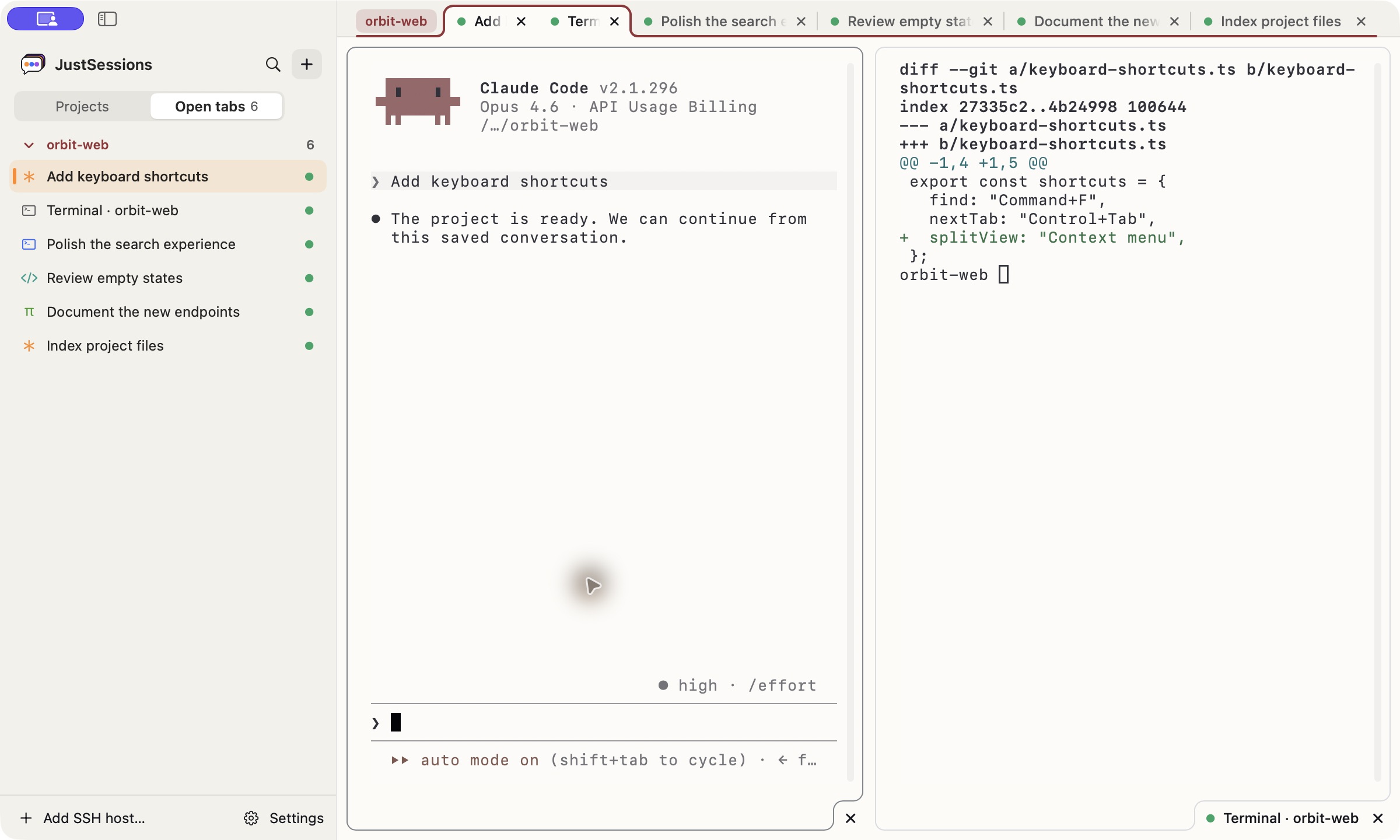Open Add keyboard shortcuts session
1400x840 pixels.
[x=168, y=177]
